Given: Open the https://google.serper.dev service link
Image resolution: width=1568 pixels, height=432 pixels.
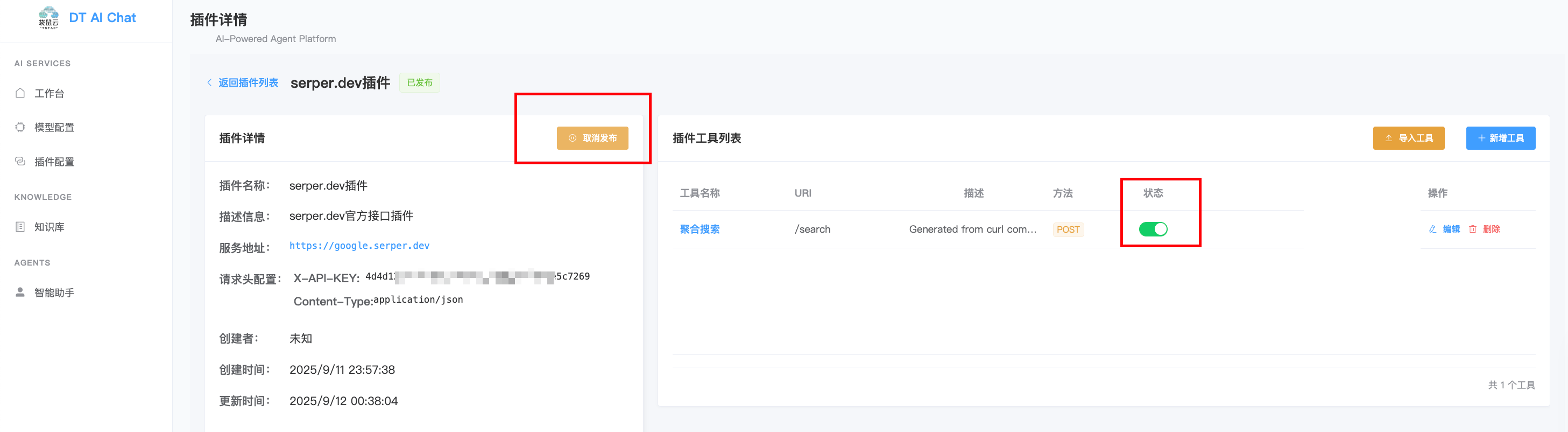Looking at the screenshot, I should pyautogui.click(x=359, y=246).
